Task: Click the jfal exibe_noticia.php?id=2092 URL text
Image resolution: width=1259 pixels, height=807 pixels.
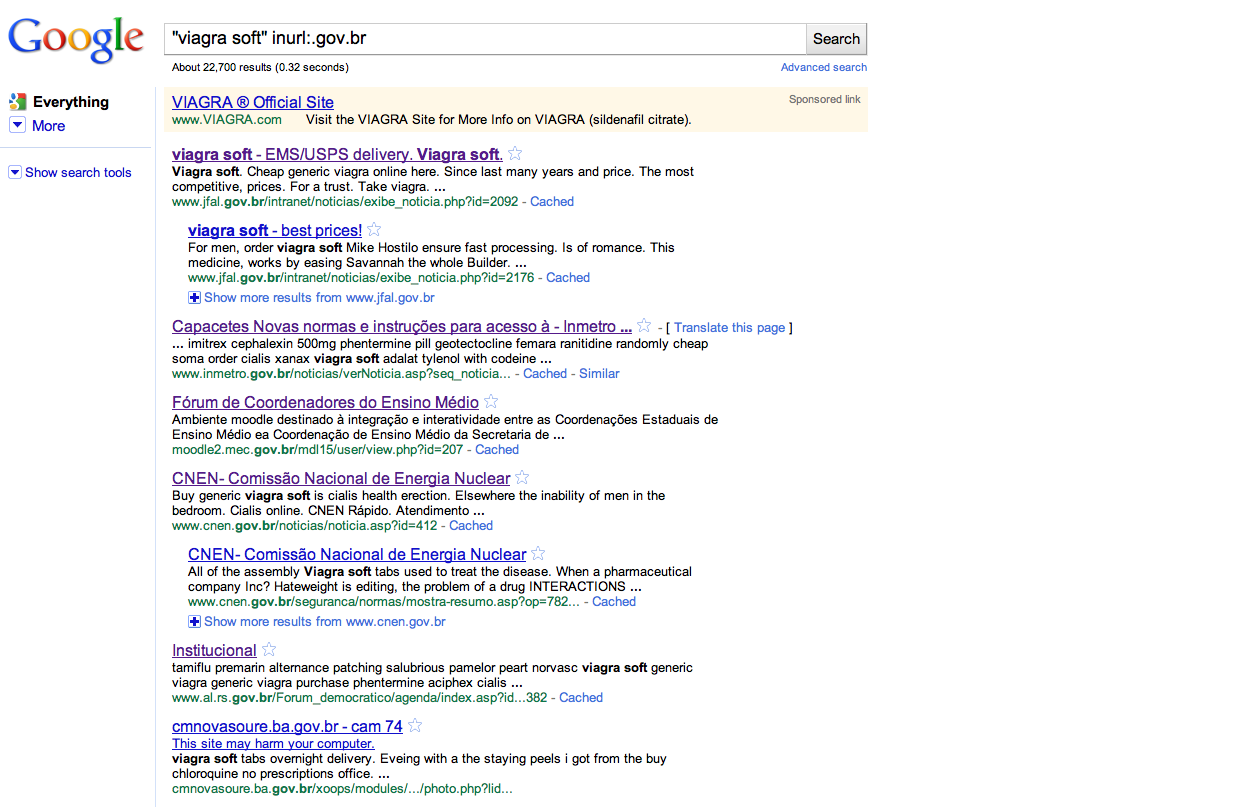Action: (345, 201)
